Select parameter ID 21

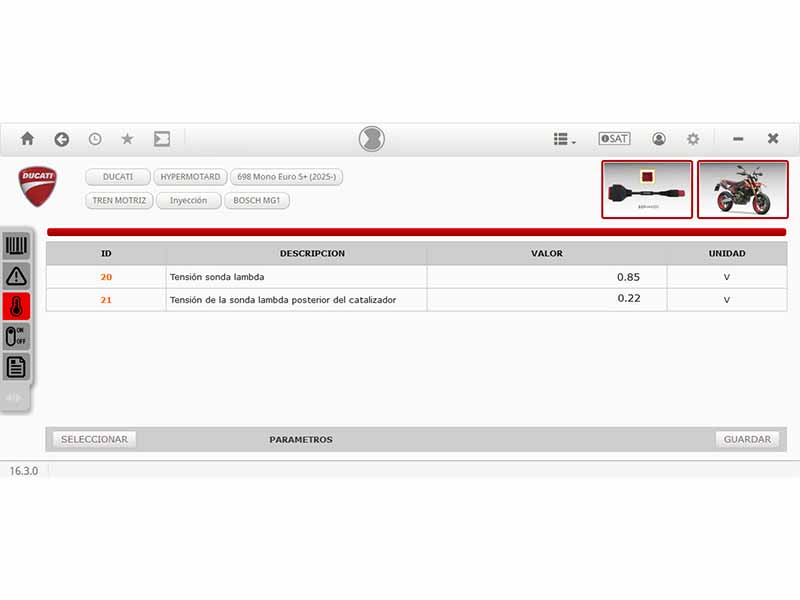click(x=106, y=300)
